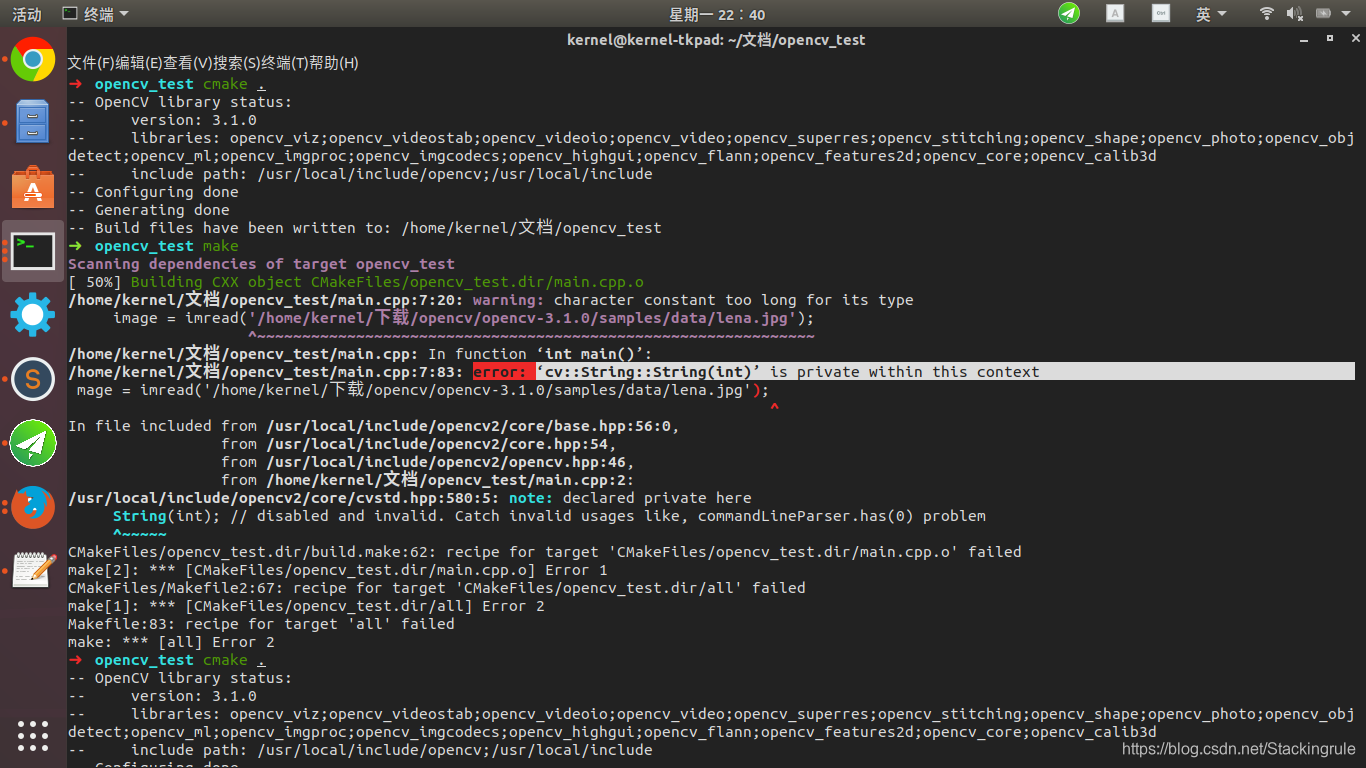This screenshot has height=768, width=1366.
Task: Click 'note: declared private here' text
Action: [x=630, y=498]
